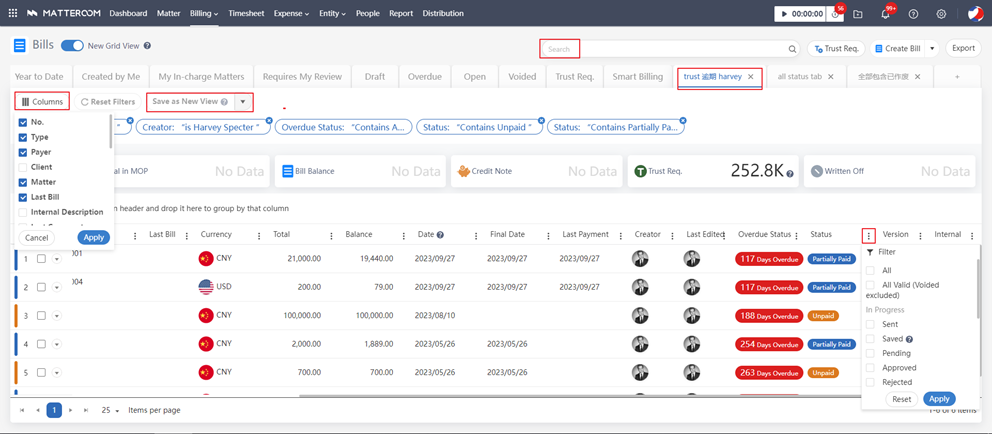Uncheck the Payer column checkbox
The image size is (992, 434).
(23, 152)
